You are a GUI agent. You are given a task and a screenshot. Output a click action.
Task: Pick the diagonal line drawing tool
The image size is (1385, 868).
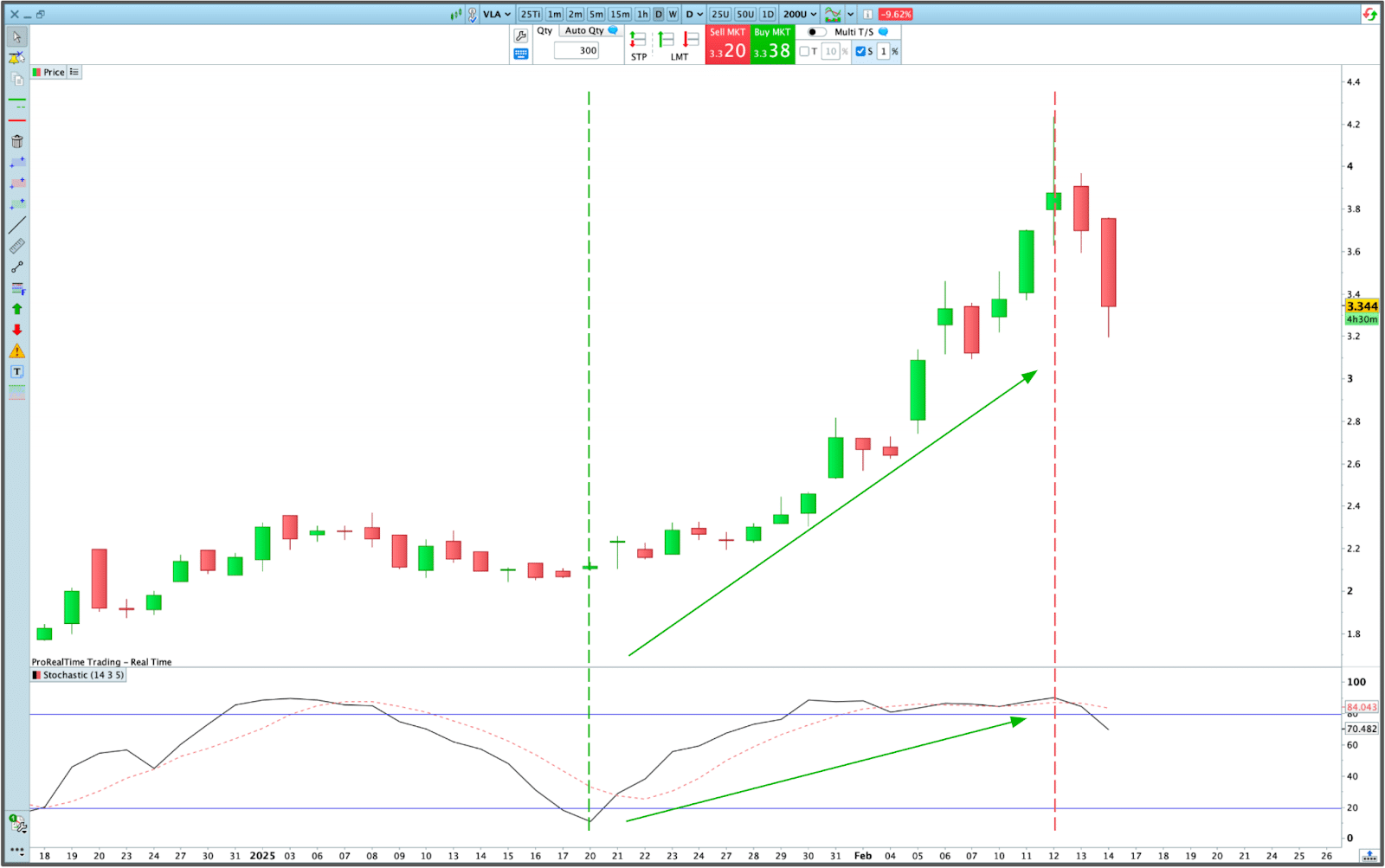click(x=16, y=225)
